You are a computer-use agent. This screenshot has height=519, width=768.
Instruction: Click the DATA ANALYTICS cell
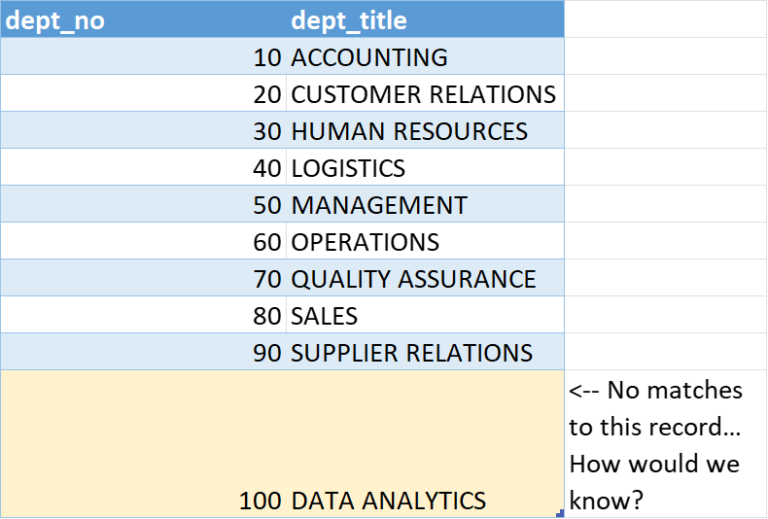(425, 443)
